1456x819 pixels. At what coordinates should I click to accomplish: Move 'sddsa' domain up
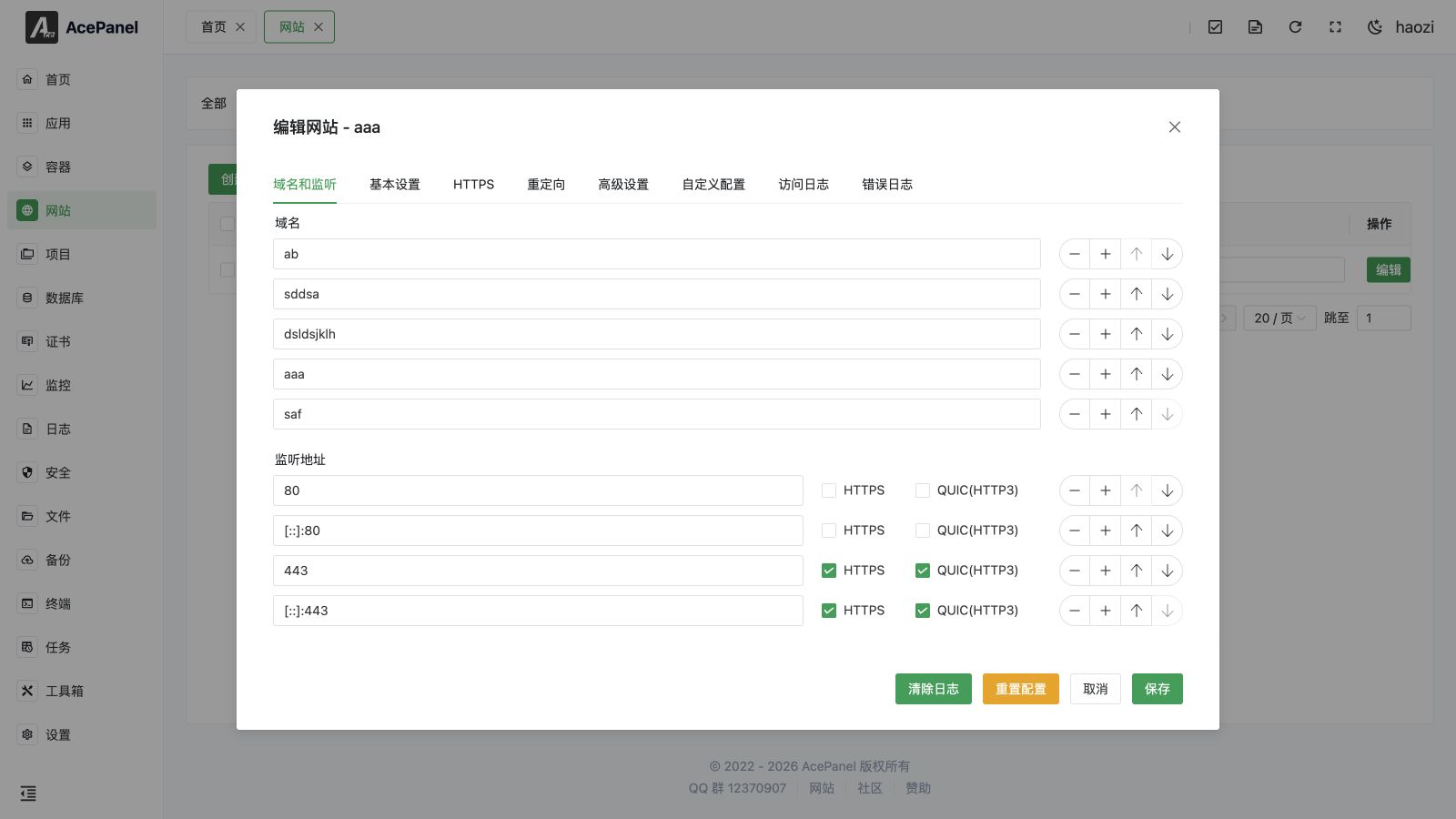click(x=1137, y=294)
